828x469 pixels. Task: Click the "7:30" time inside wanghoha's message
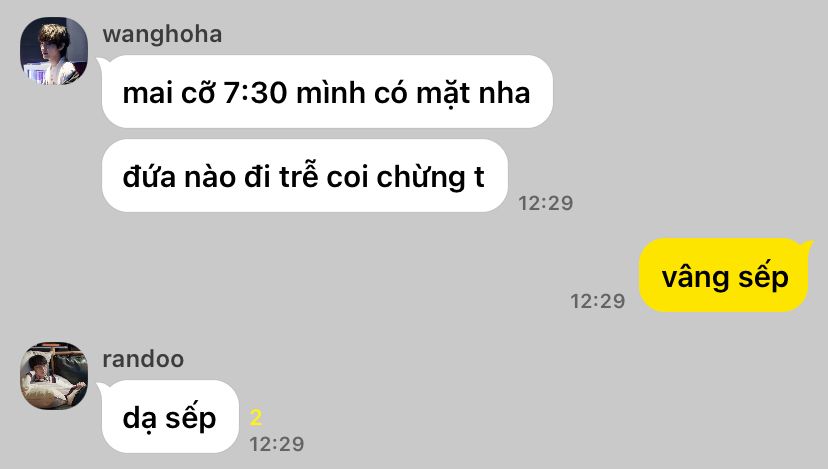point(255,93)
